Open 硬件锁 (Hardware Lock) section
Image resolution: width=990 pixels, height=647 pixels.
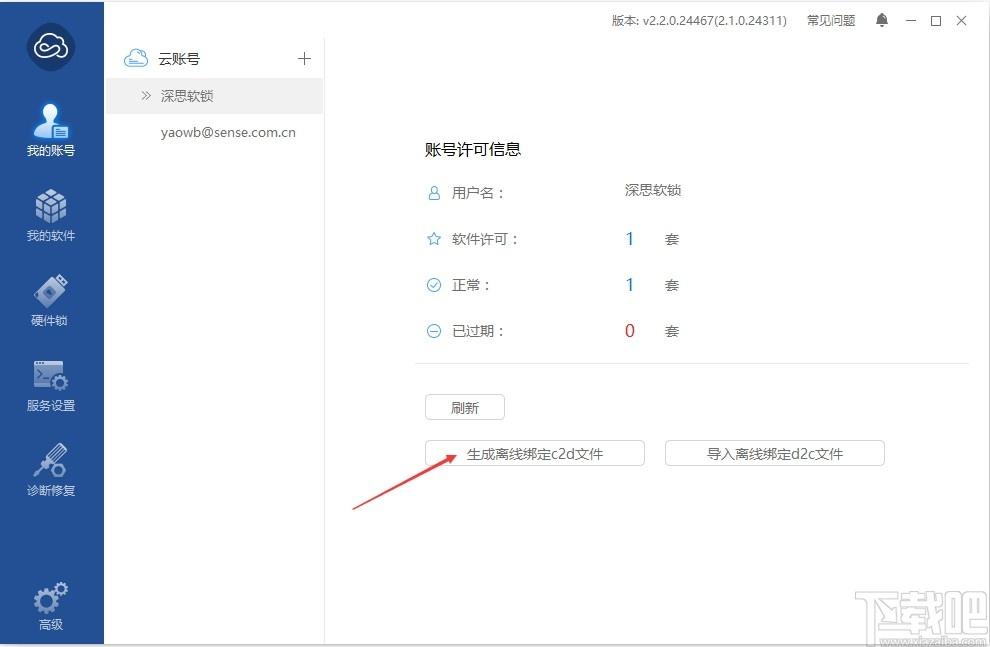51,300
